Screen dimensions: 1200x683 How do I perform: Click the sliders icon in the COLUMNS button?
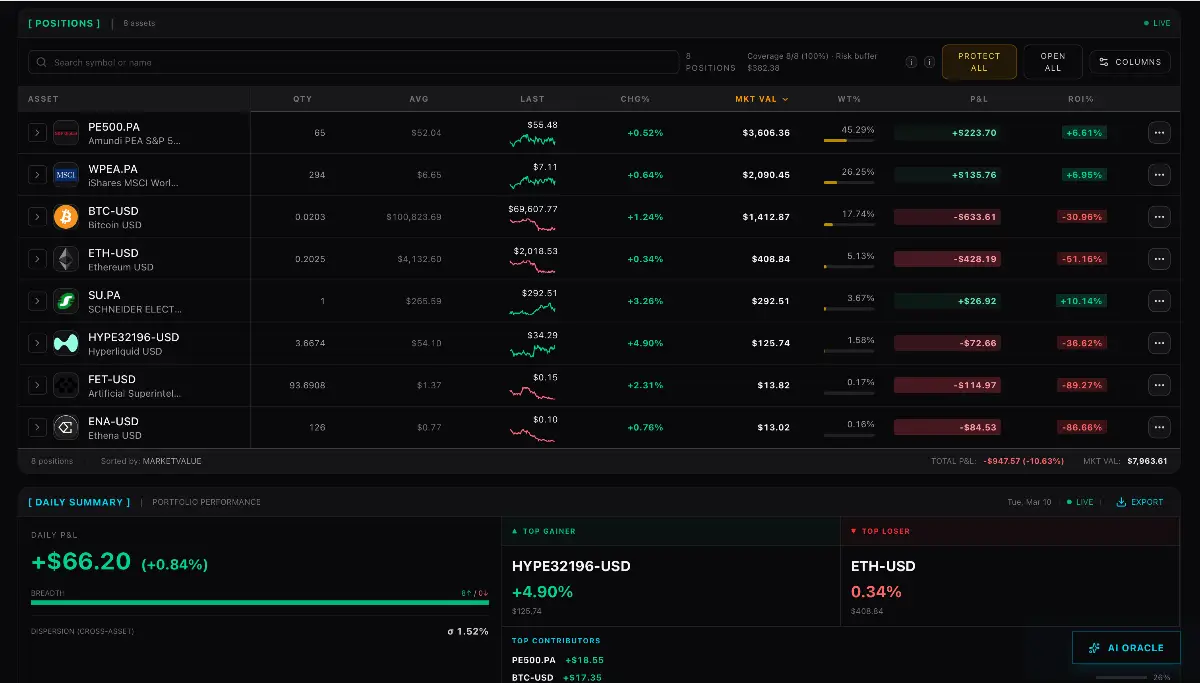(x=1104, y=62)
